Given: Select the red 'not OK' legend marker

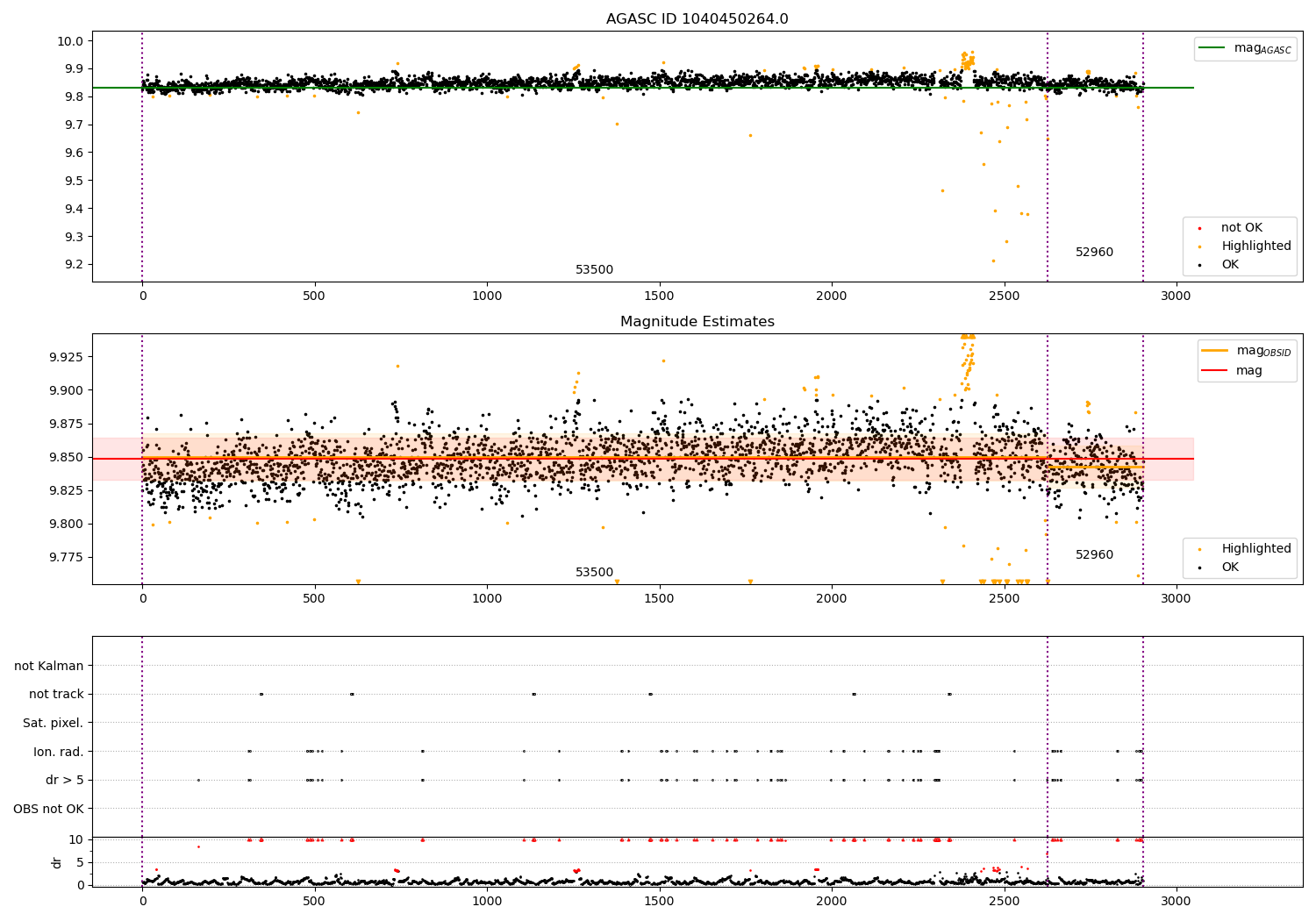Looking at the screenshot, I should [x=1199, y=228].
